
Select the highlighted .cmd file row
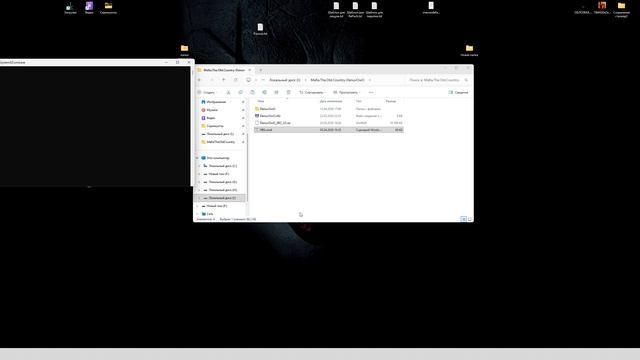[x=329, y=130]
